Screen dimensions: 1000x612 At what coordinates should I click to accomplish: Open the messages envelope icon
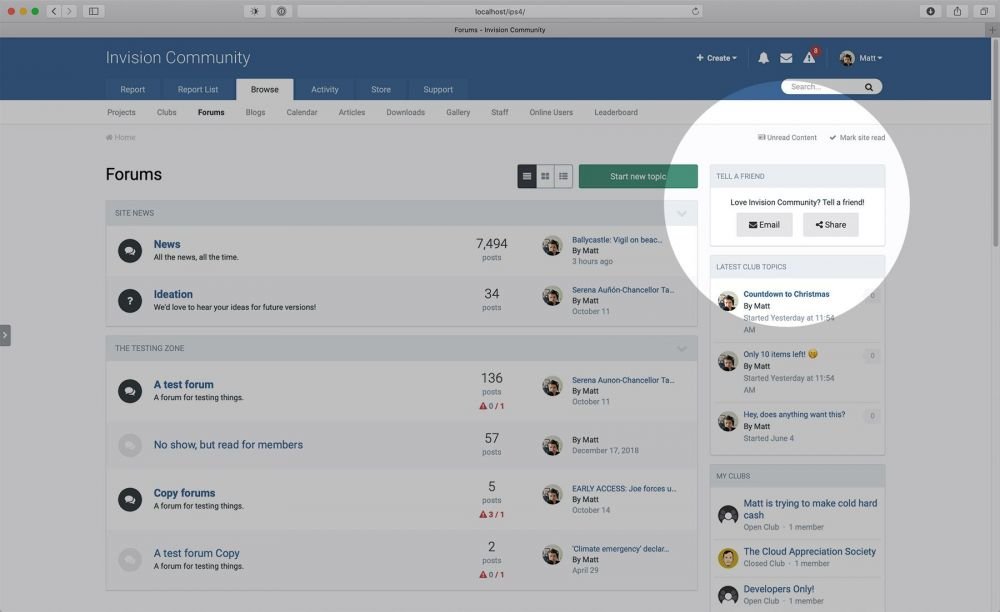[x=786, y=58]
